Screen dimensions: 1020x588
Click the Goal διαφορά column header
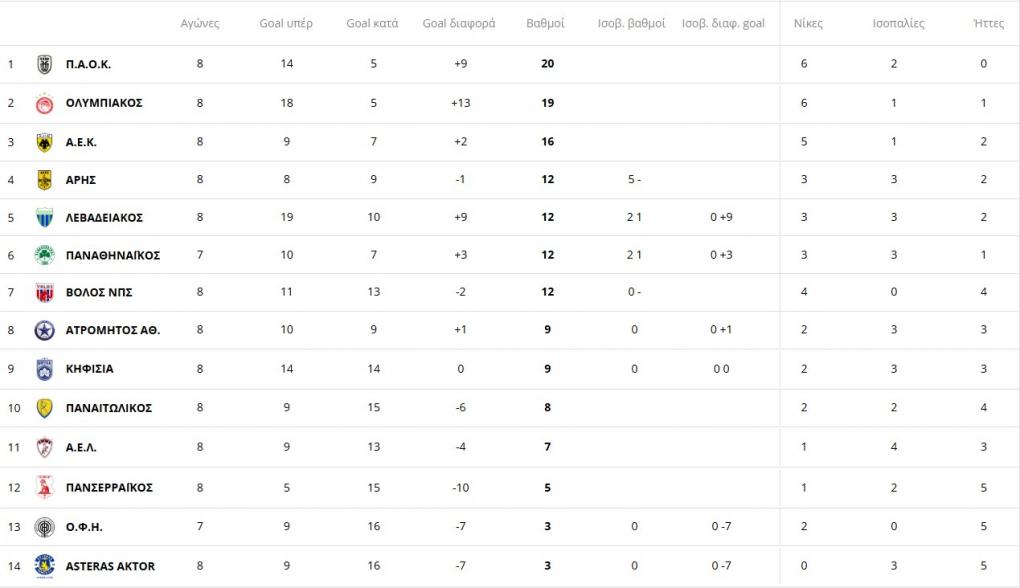[x=459, y=23]
